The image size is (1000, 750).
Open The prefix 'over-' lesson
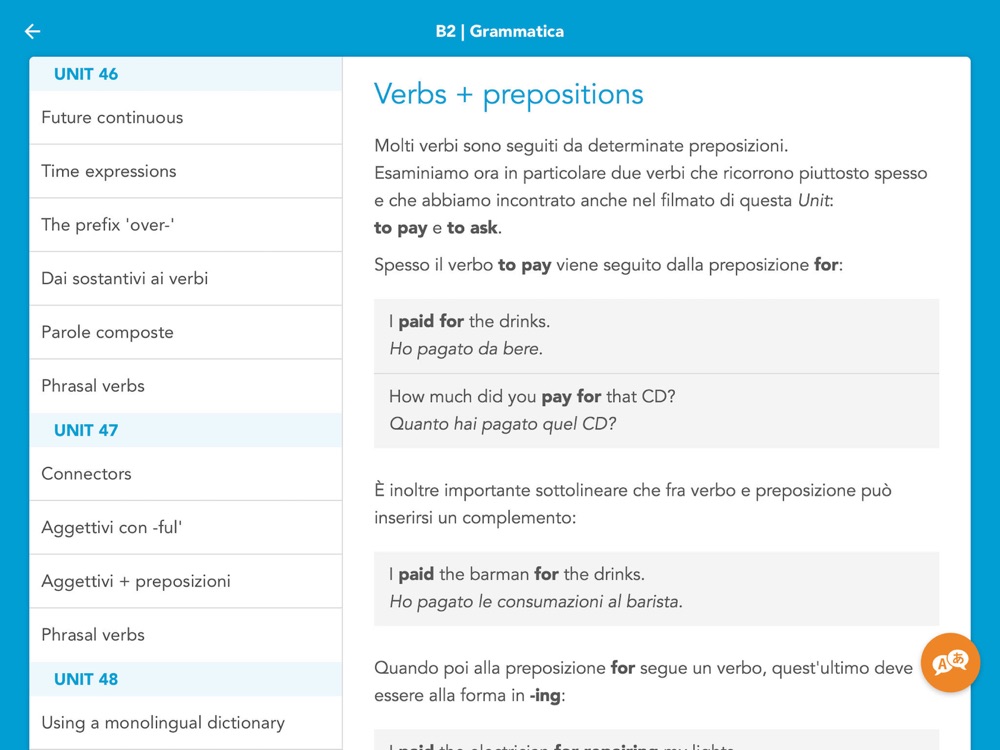tap(107, 225)
